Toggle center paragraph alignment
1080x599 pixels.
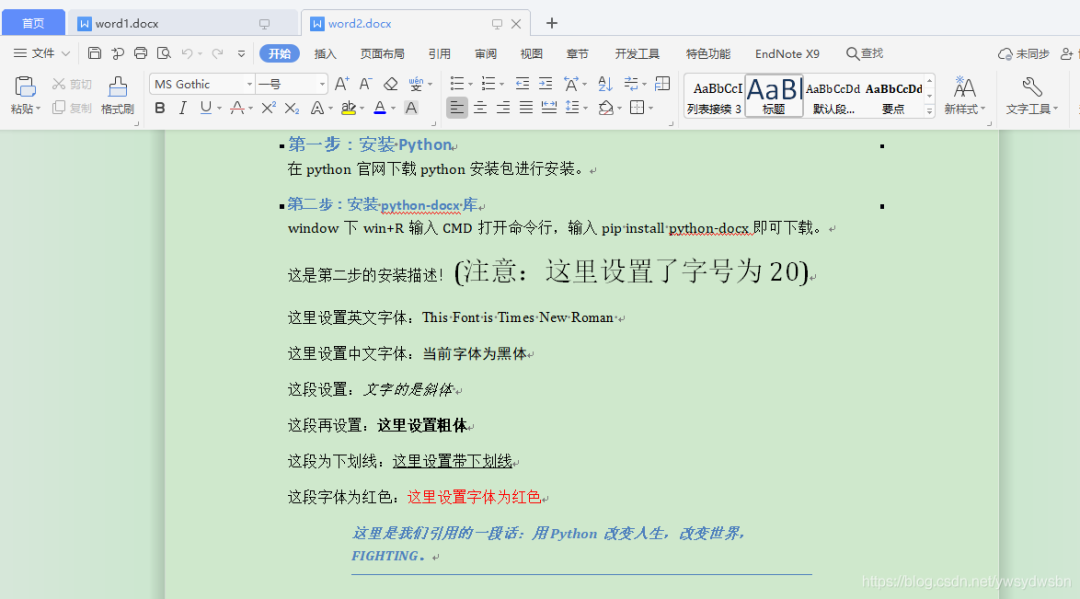point(479,107)
